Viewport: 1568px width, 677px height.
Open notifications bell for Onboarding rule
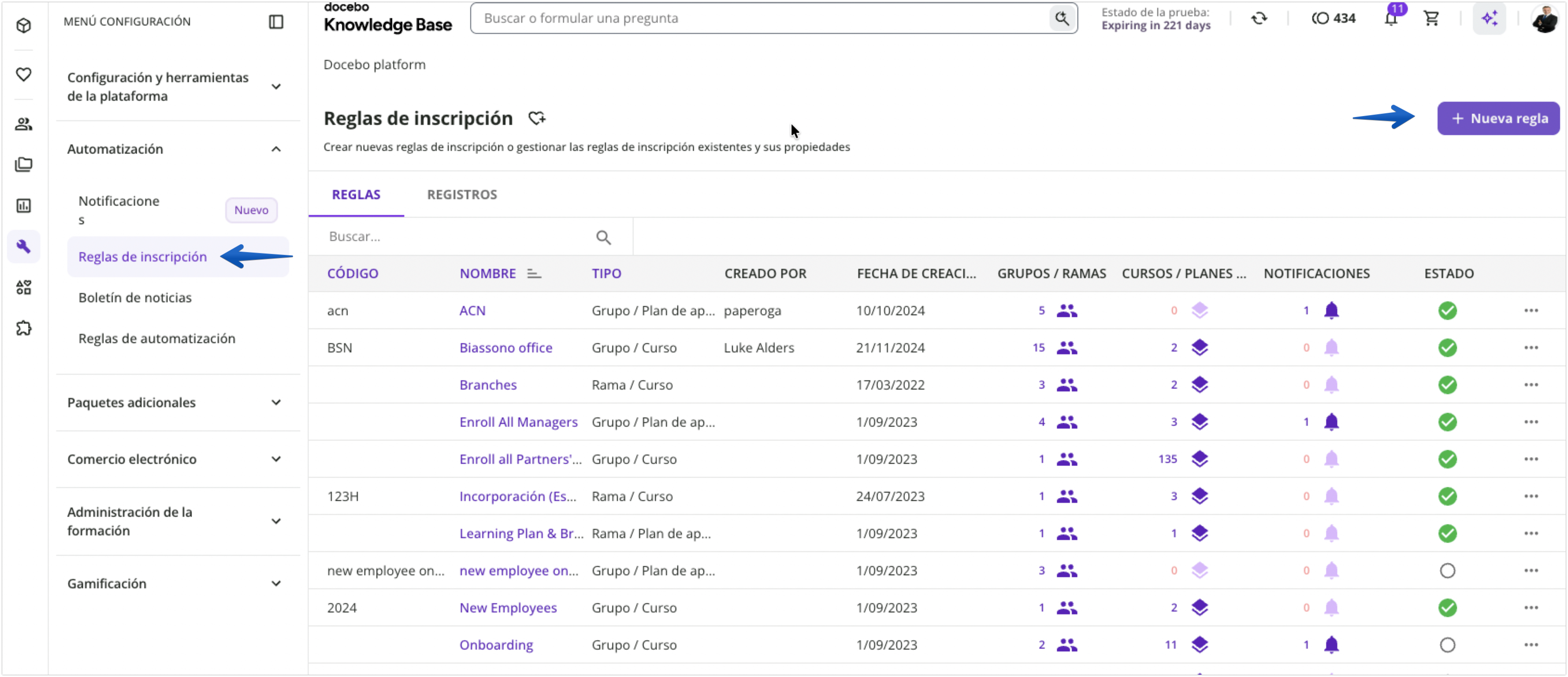pos(1331,645)
